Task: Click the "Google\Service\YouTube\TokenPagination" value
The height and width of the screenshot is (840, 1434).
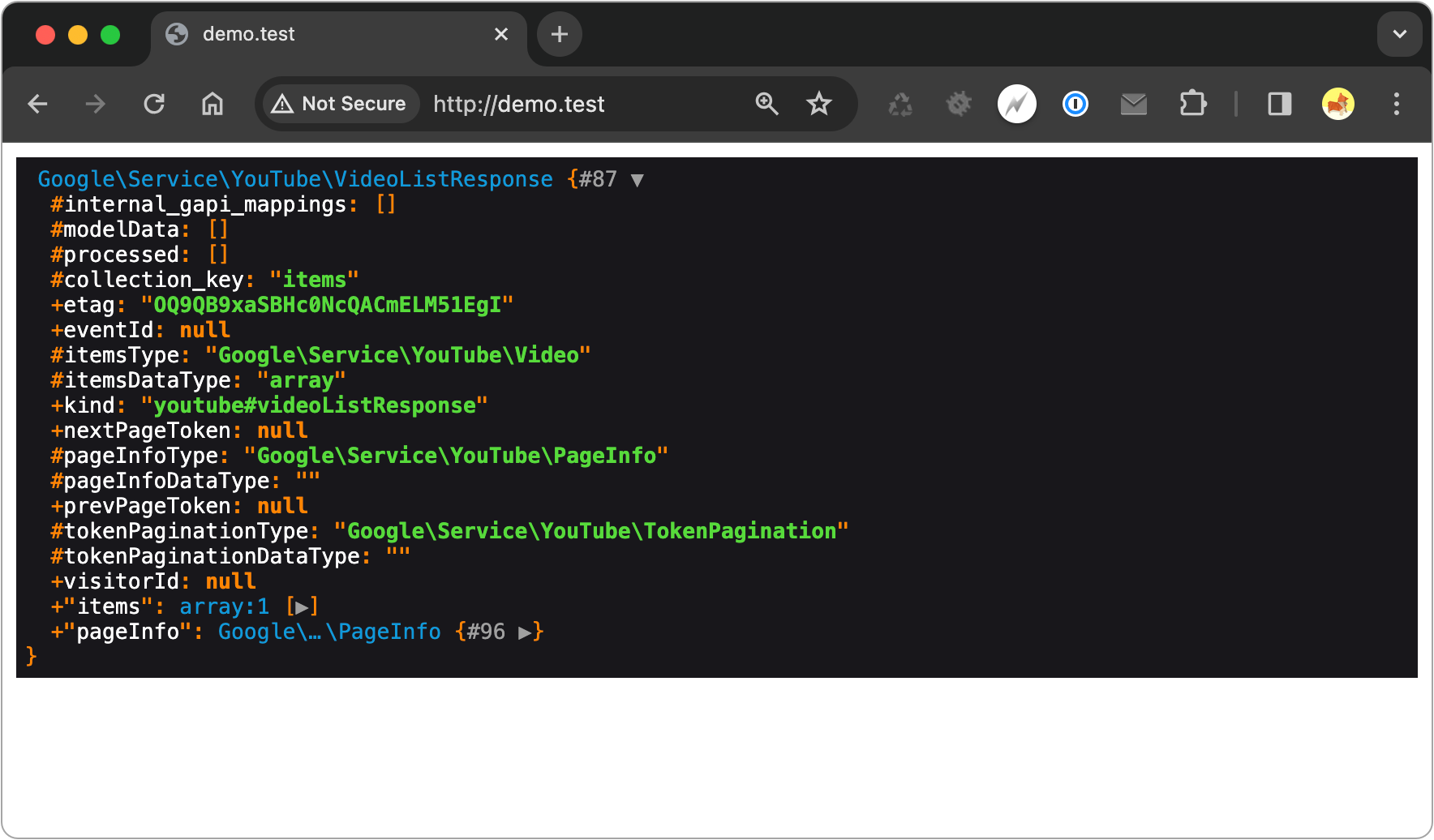Action: pos(591,531)
